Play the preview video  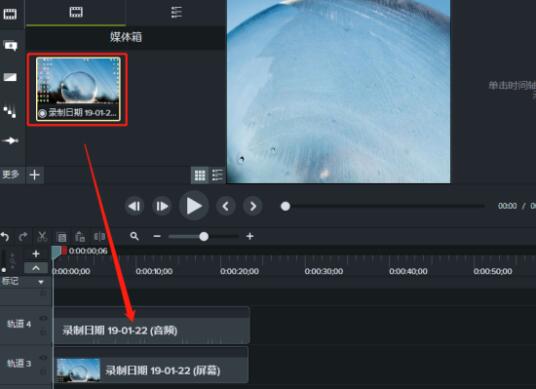click(x=194, y=206)
